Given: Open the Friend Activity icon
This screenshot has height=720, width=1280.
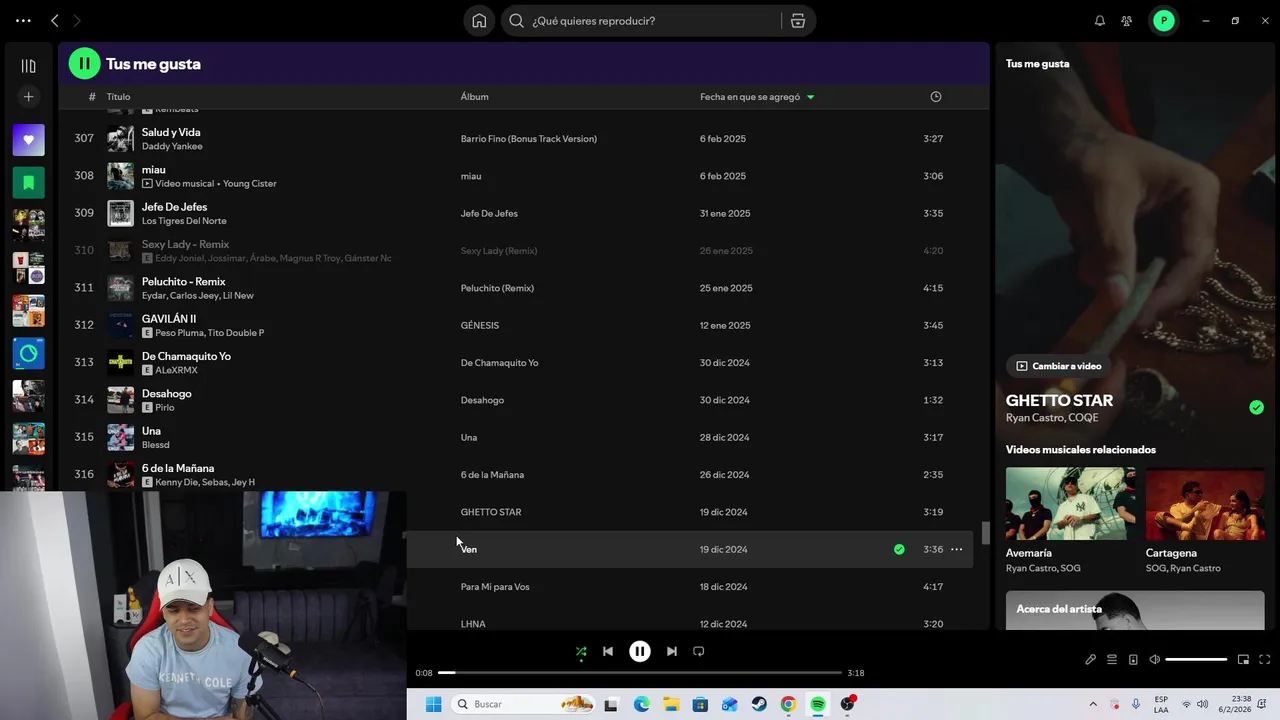Looking at the screenshot, I should coord(1127,21).
